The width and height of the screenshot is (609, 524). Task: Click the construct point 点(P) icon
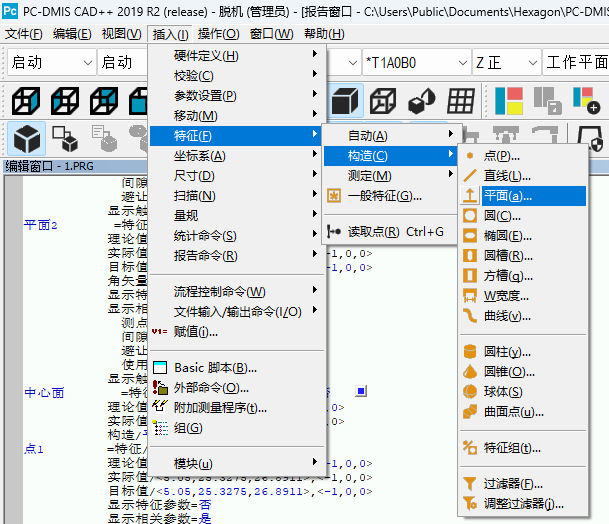[x=470, y=156]
